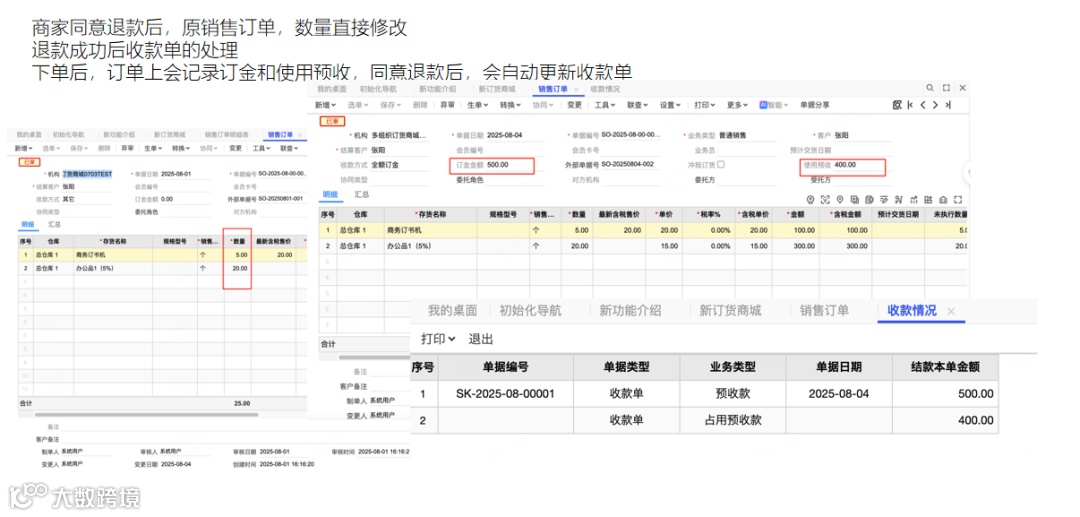
Task: Open 生单 dropdown in the middle window toolbar
Action: pyautogui.click(x=477, y=105)
